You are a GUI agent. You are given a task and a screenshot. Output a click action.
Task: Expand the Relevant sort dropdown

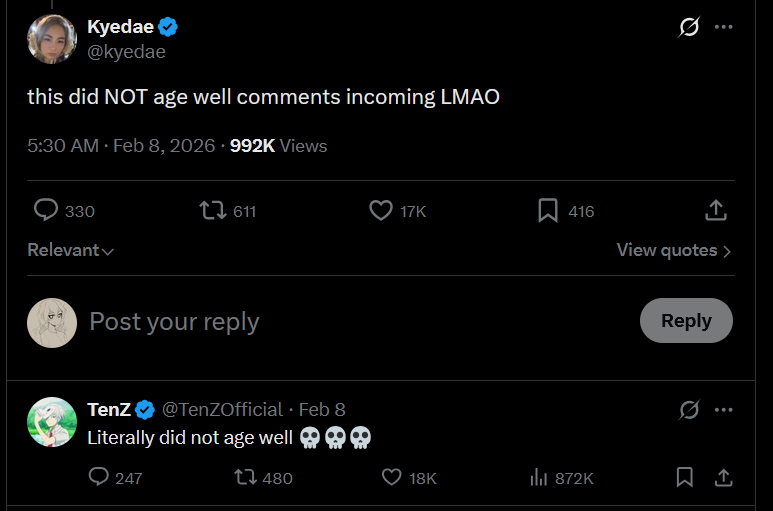coord(70,250)
